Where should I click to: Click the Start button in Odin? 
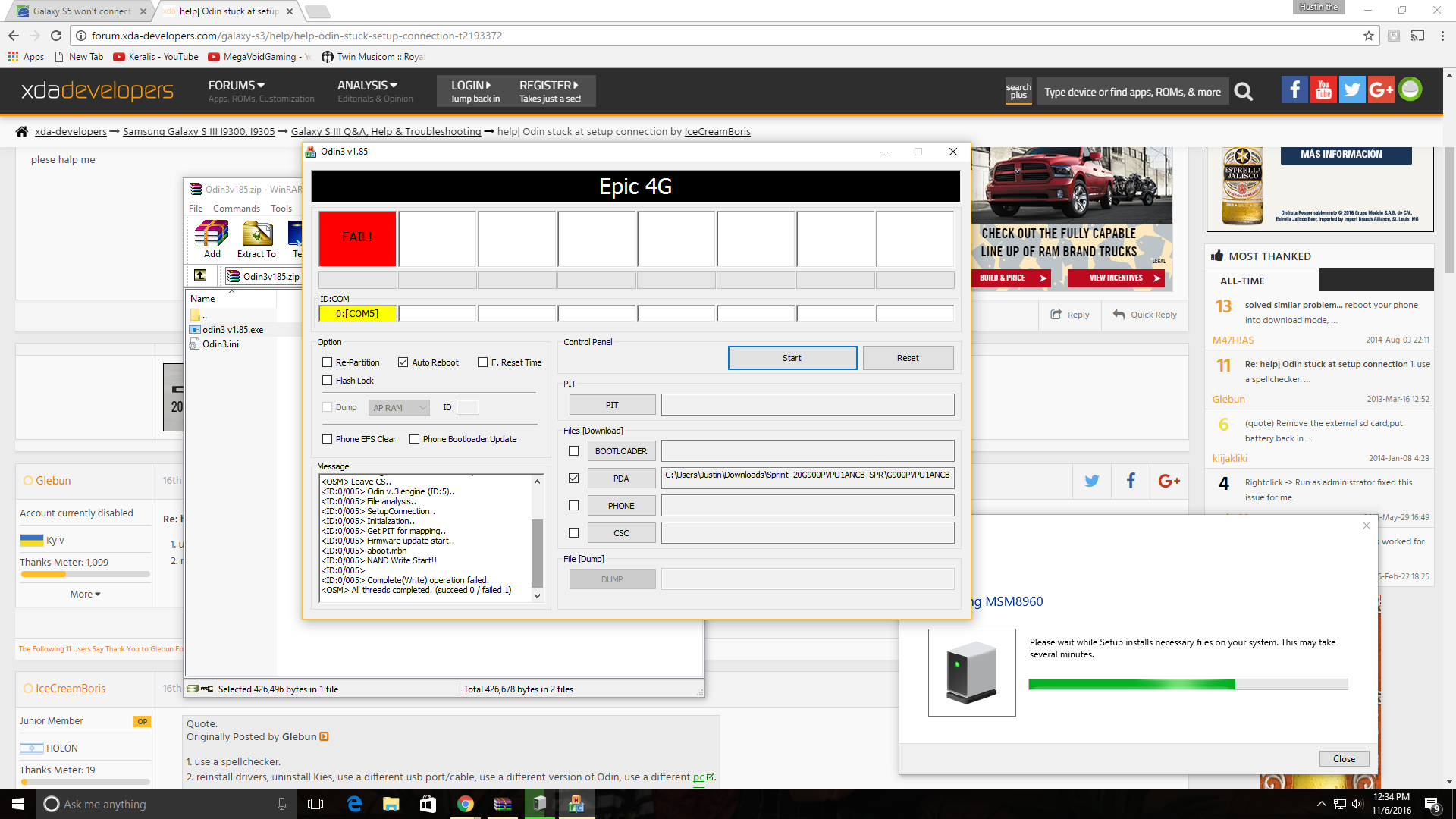pyautogui.click(x=792, y=358)
